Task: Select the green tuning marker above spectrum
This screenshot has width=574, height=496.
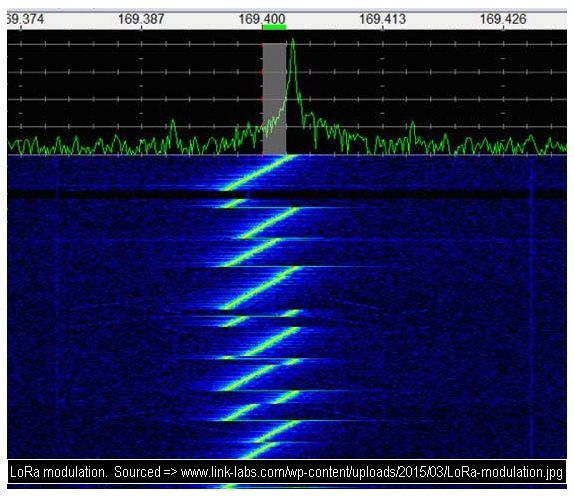Action: coord(274,27)
